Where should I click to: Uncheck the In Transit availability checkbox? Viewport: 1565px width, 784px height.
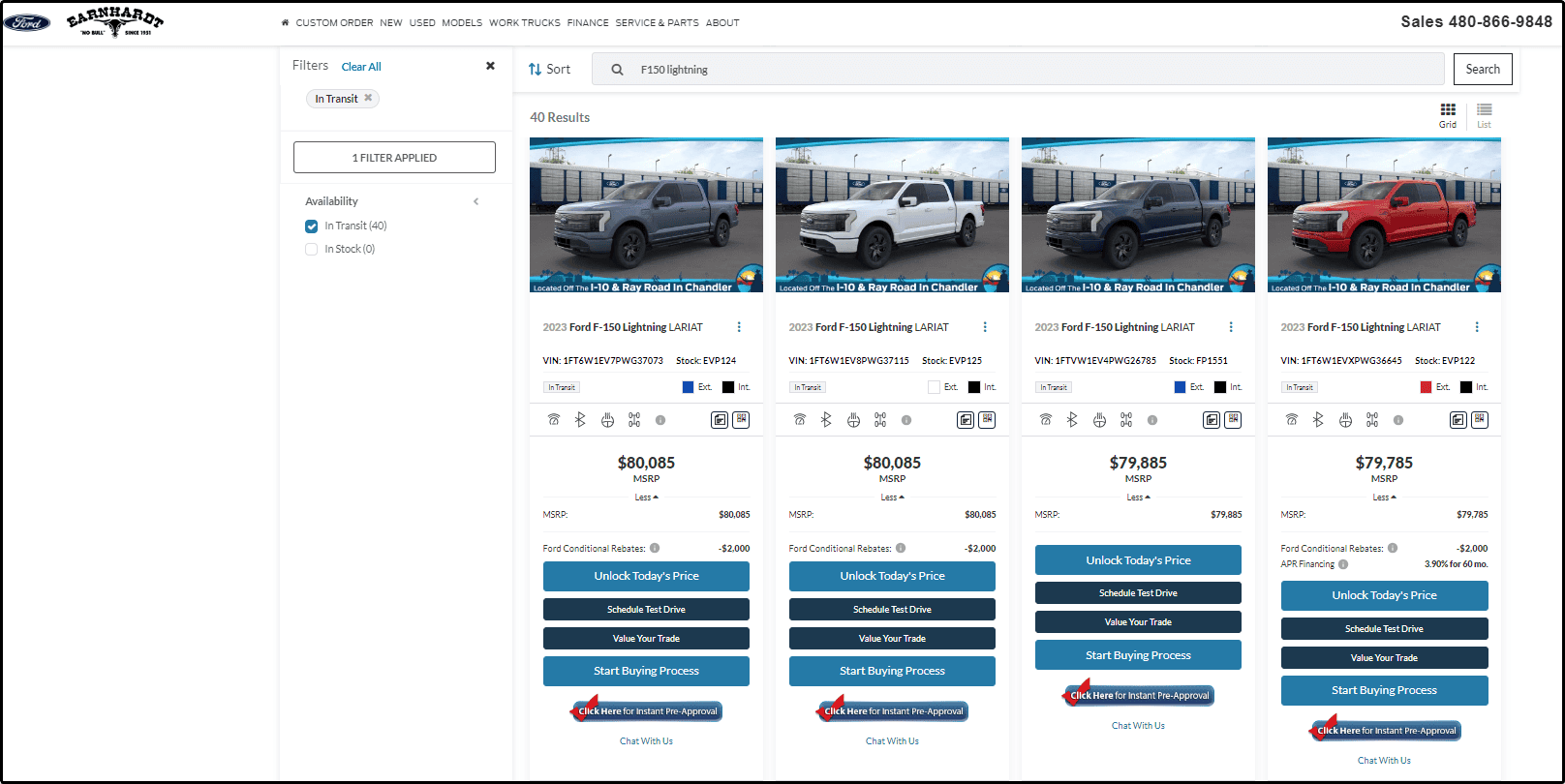pos(312,226)
